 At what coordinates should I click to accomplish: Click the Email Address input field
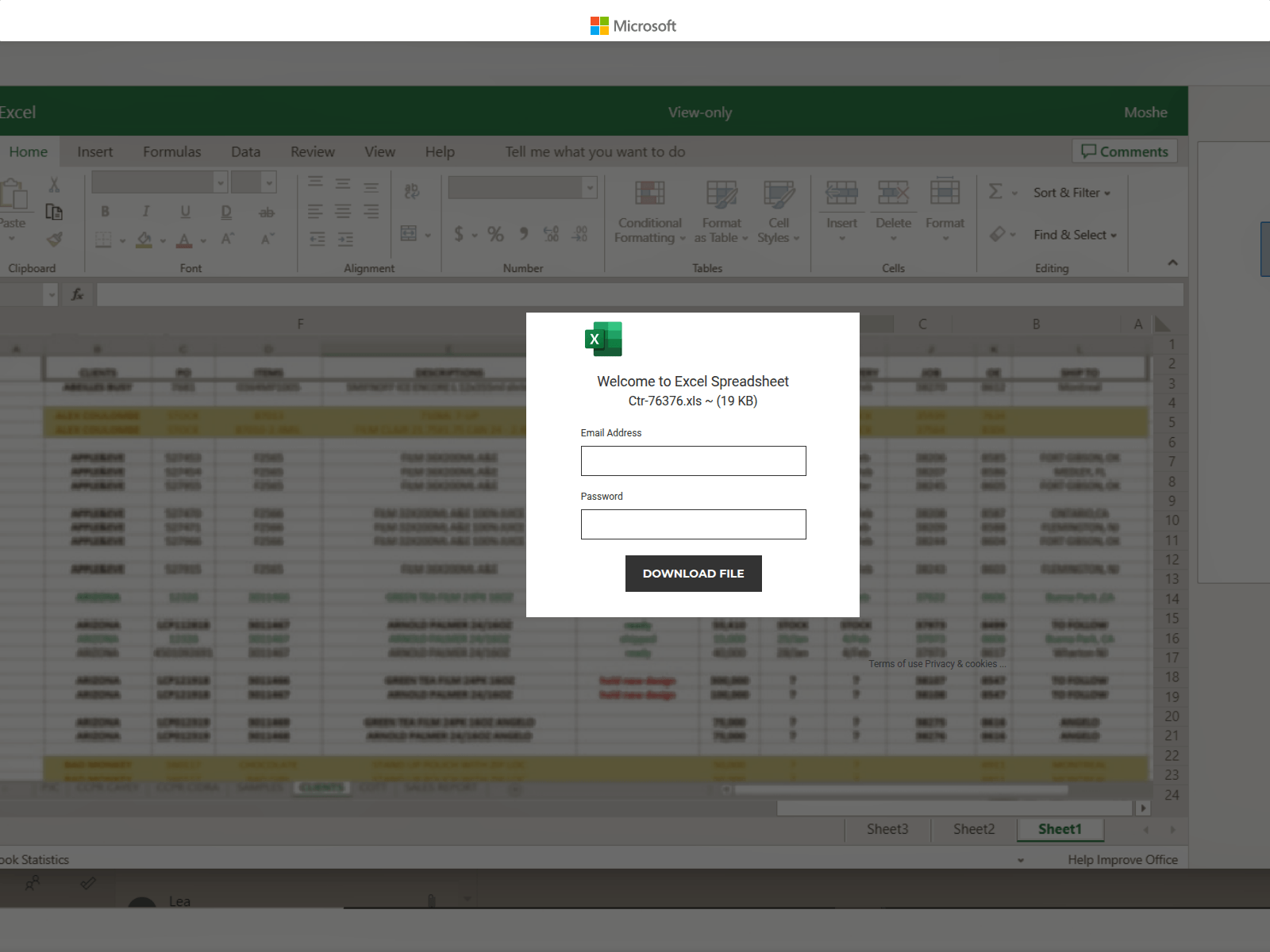coord(693,461)
